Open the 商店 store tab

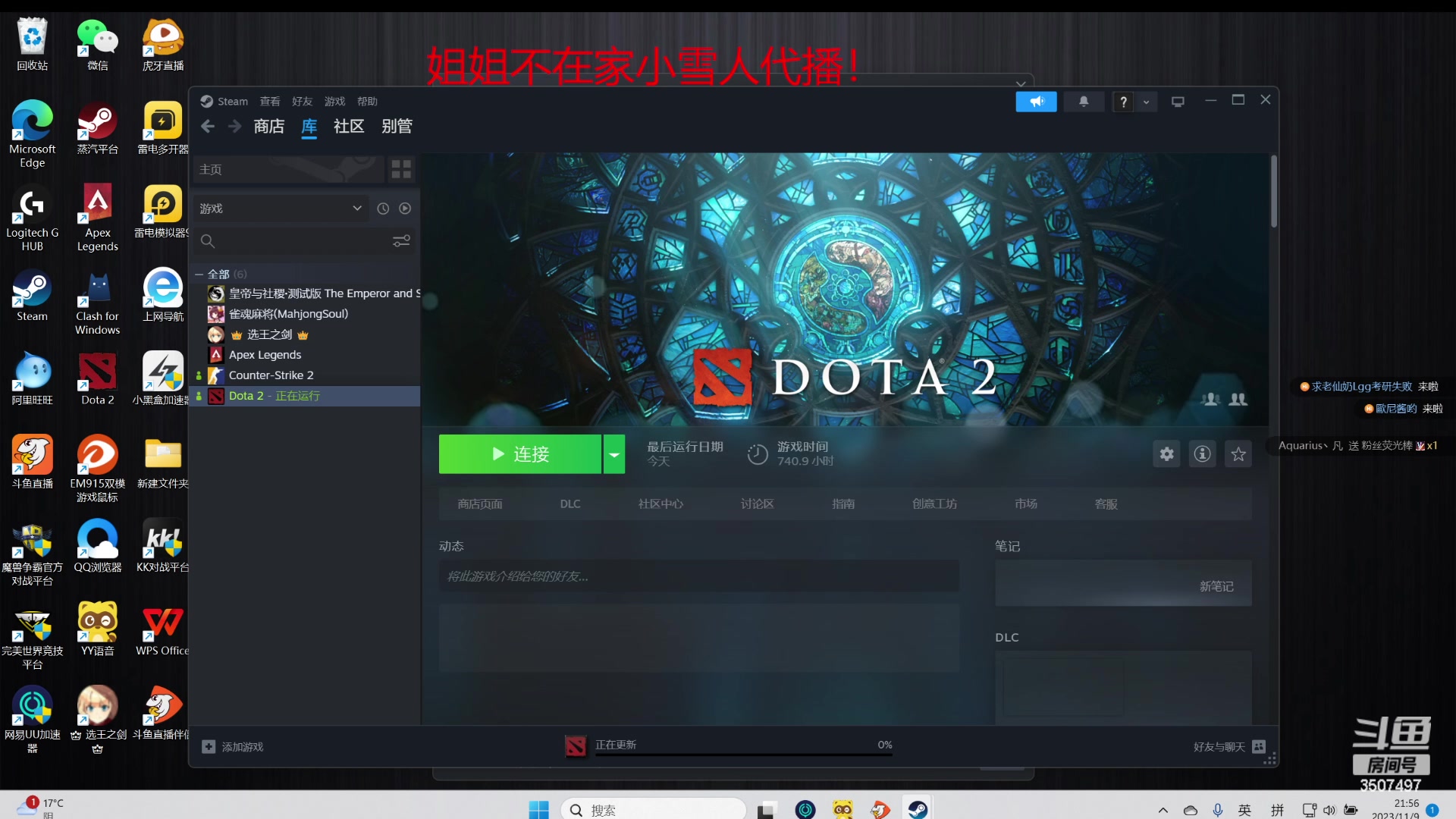coord(269,126)
